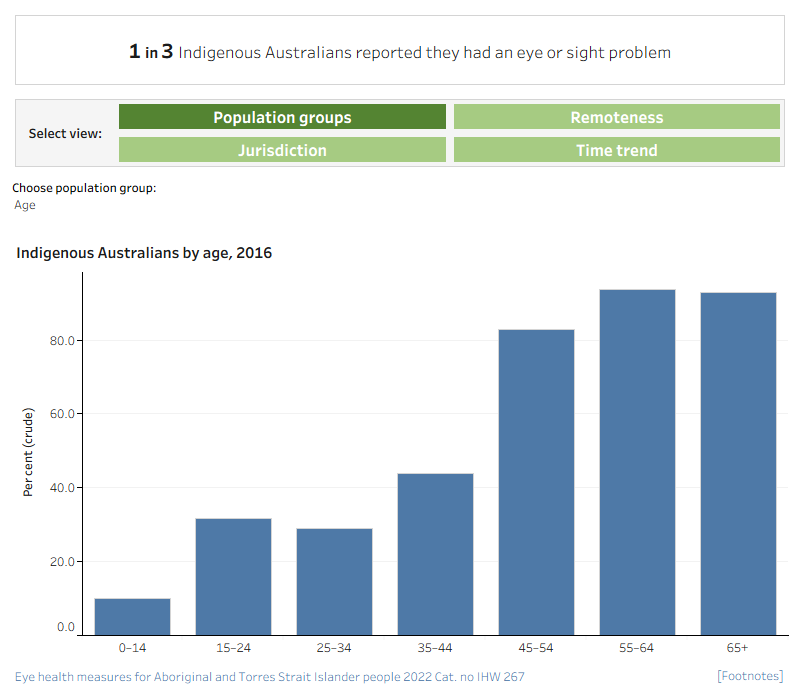Open the Age population group dropdown

pyautogui.click(x=24, y=205)
